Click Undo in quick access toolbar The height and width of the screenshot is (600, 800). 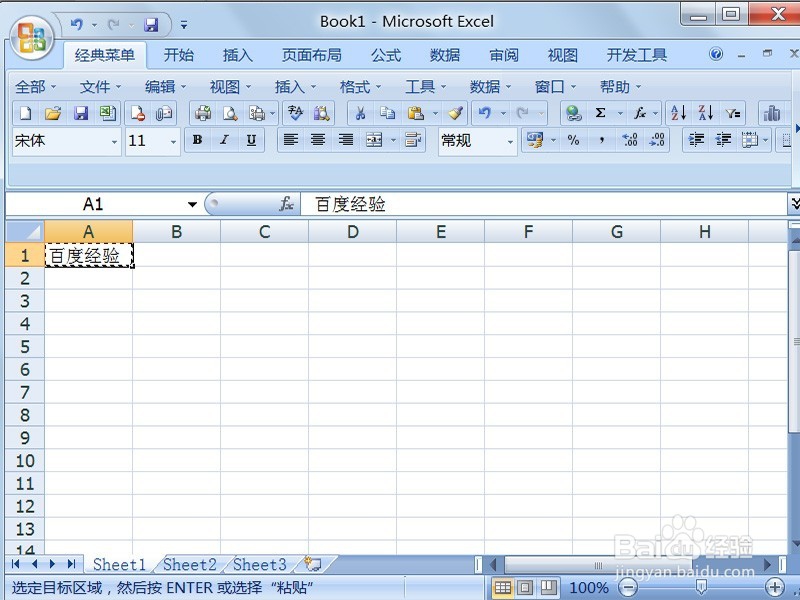[77, 24]
